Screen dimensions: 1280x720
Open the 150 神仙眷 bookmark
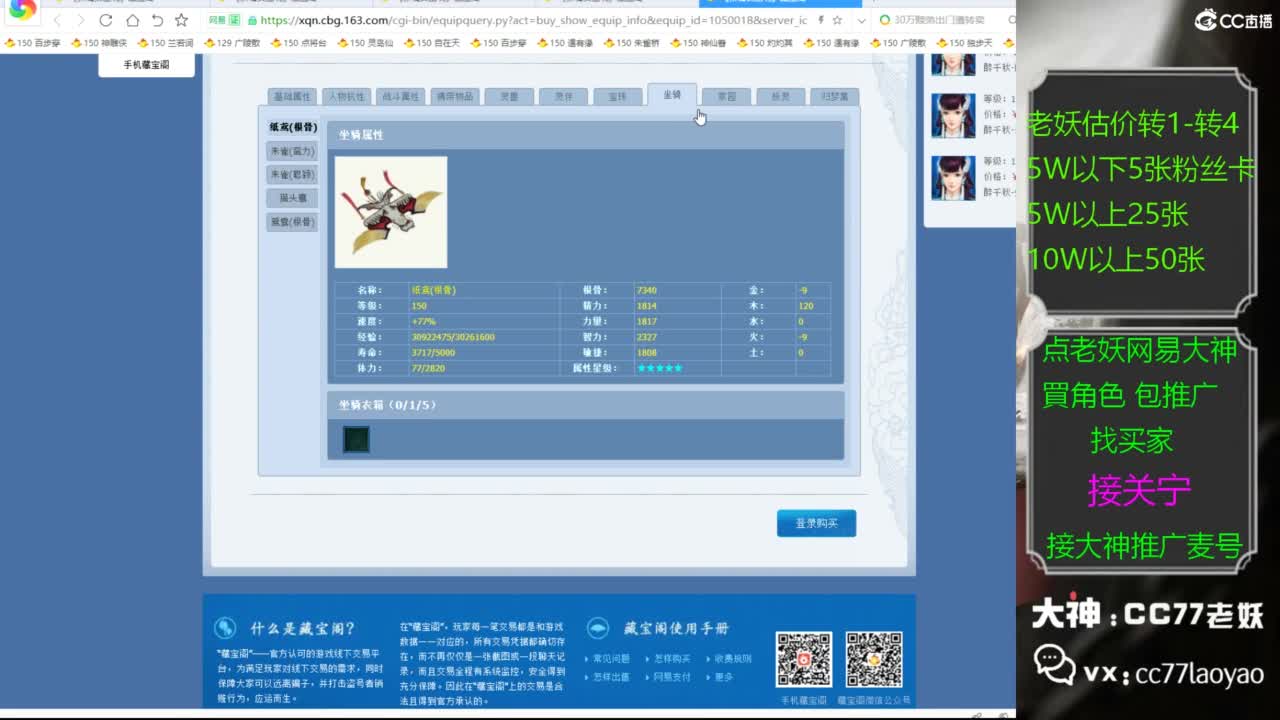pyautogui.click(x=698, y=43)
